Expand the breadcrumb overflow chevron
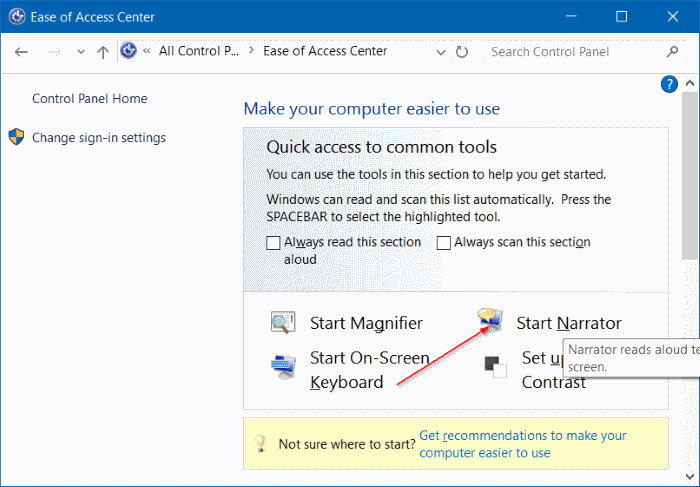The height and width of the screenshot is (487, 700). [146, 51]
